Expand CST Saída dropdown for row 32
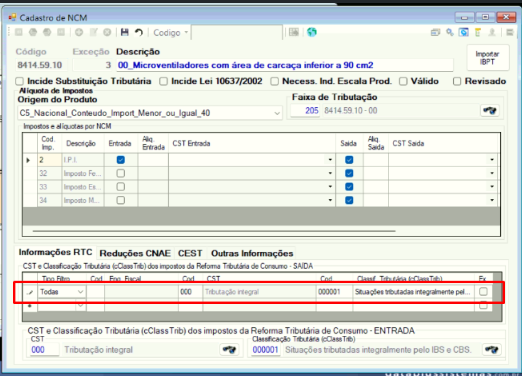Image resolution: width=522 pixels, height=376 pixels. tap(492, 173)
